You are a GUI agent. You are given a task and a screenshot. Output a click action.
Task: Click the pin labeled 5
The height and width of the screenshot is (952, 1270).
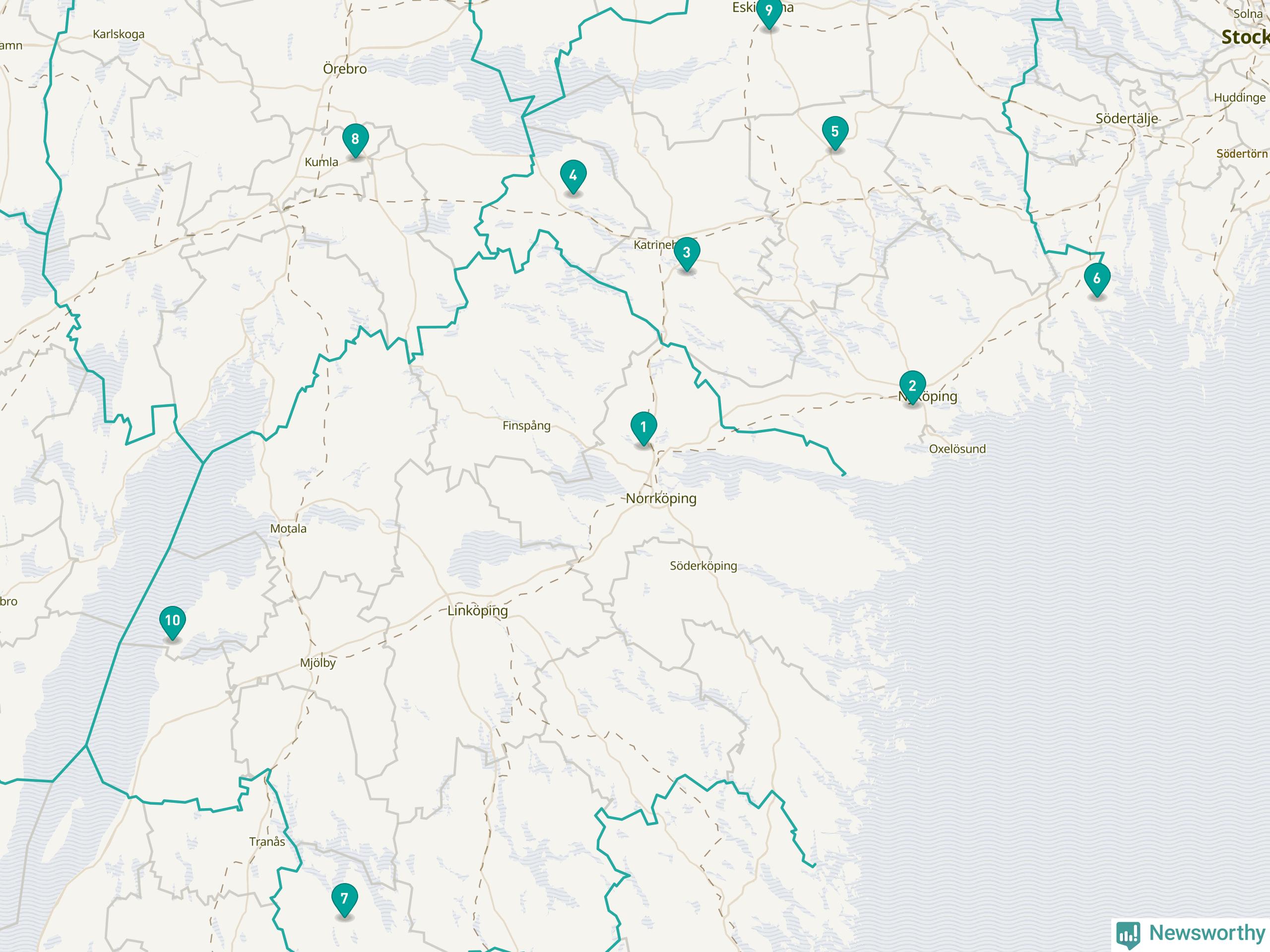click(x=834, y=131)
